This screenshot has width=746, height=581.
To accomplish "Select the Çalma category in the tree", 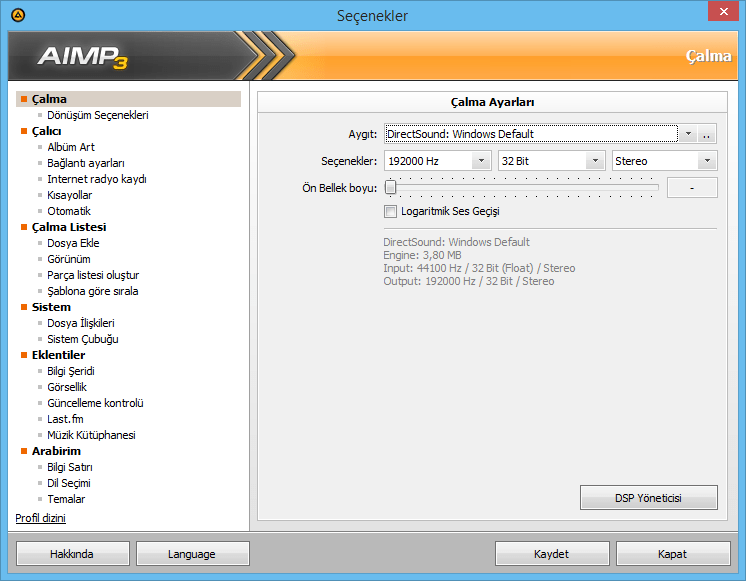I will pos(128,99).
